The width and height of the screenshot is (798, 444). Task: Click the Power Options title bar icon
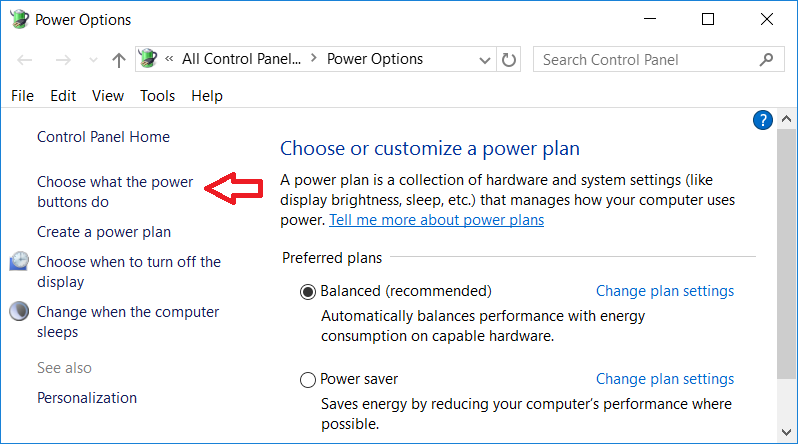(19, 19)
